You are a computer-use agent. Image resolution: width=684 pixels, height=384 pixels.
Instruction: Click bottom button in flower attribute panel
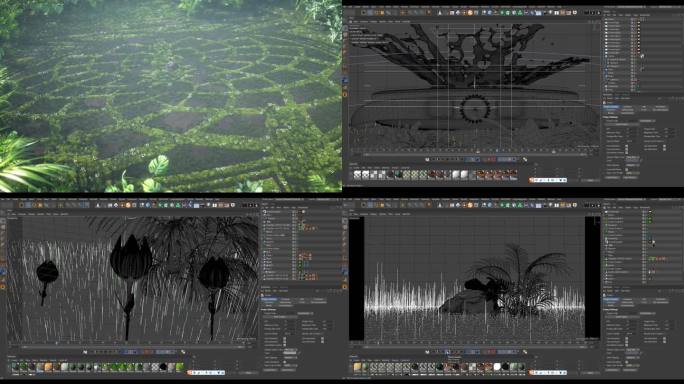tap(271, 370)
